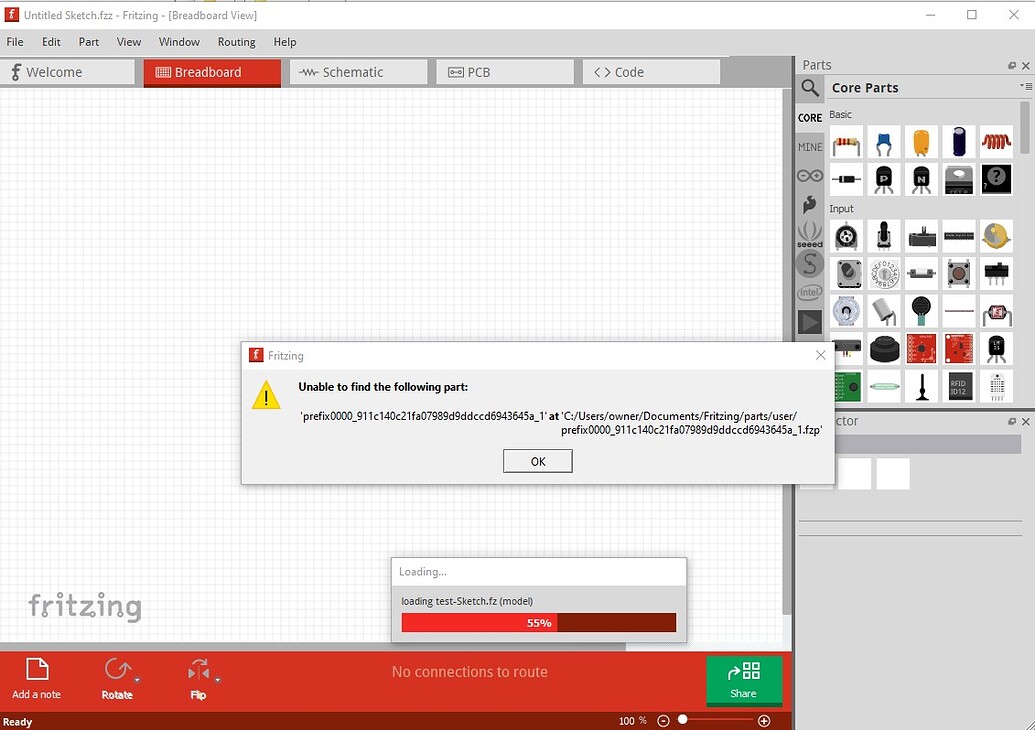Open the Arduino parts bin icon
Screen dimensions: 1035x730
[x=810, y=176]
